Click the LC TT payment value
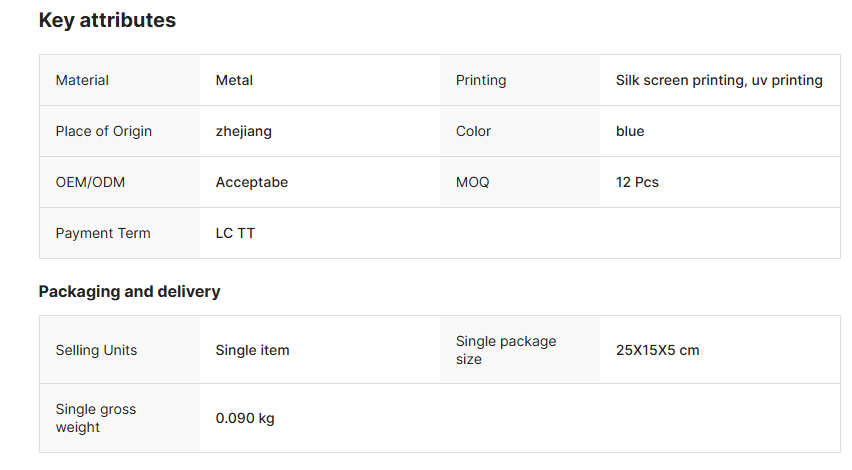852x470 pixels. (235, 233)
